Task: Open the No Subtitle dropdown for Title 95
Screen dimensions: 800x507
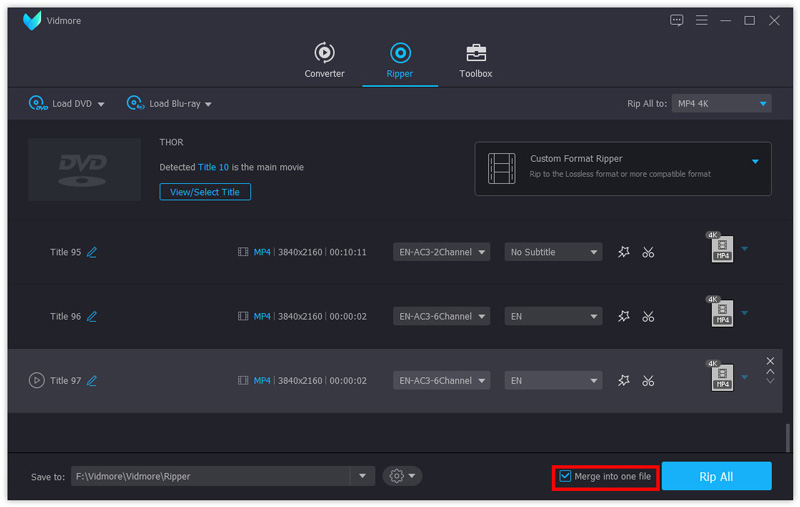Action: (x=553, y=253)
